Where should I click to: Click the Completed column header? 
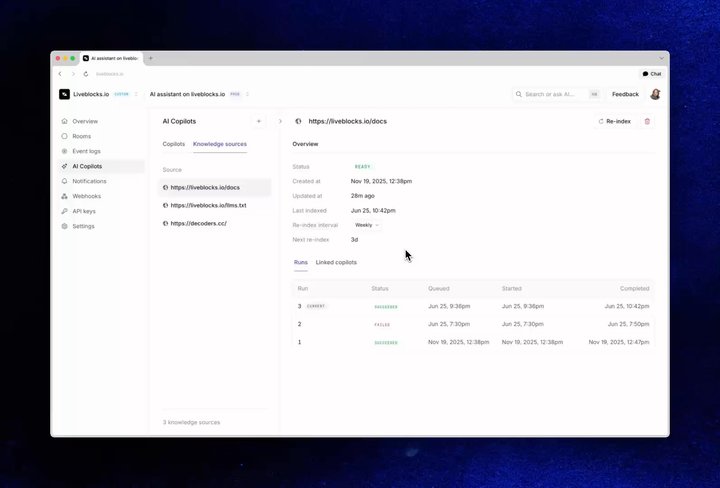click(x=635, y=289)
